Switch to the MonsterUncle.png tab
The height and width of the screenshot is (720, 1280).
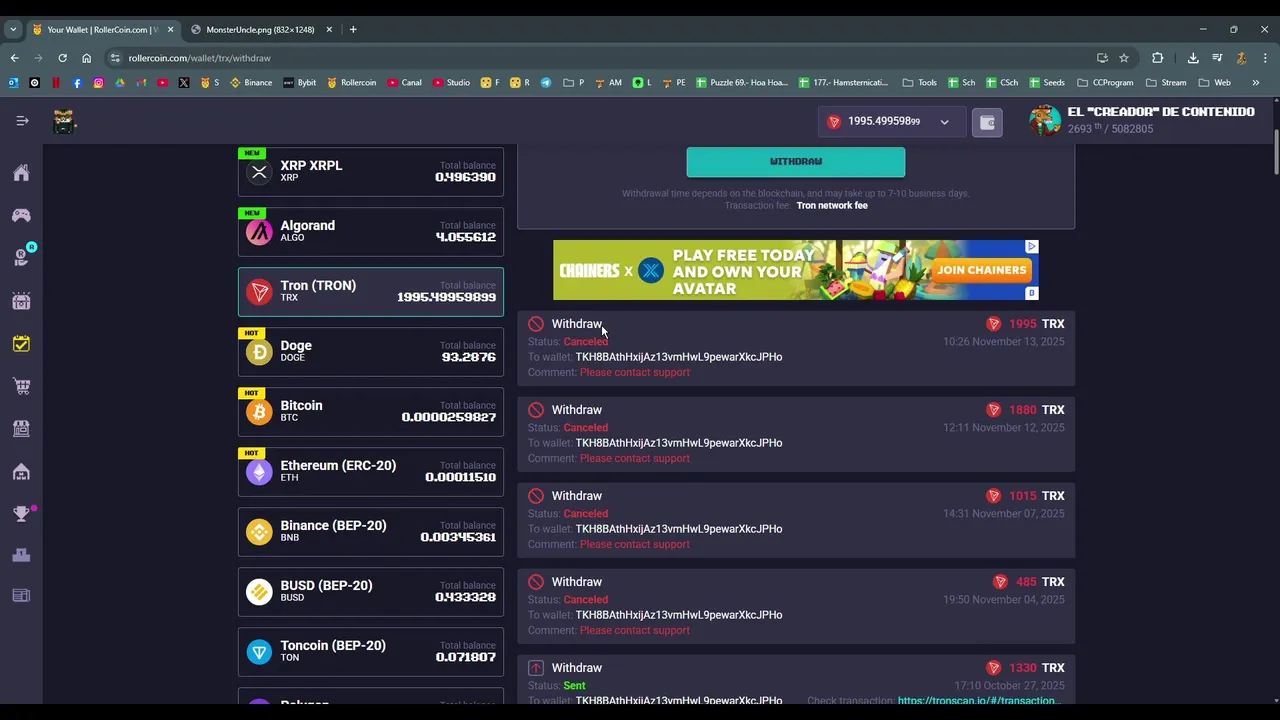(x=260, y=29)
